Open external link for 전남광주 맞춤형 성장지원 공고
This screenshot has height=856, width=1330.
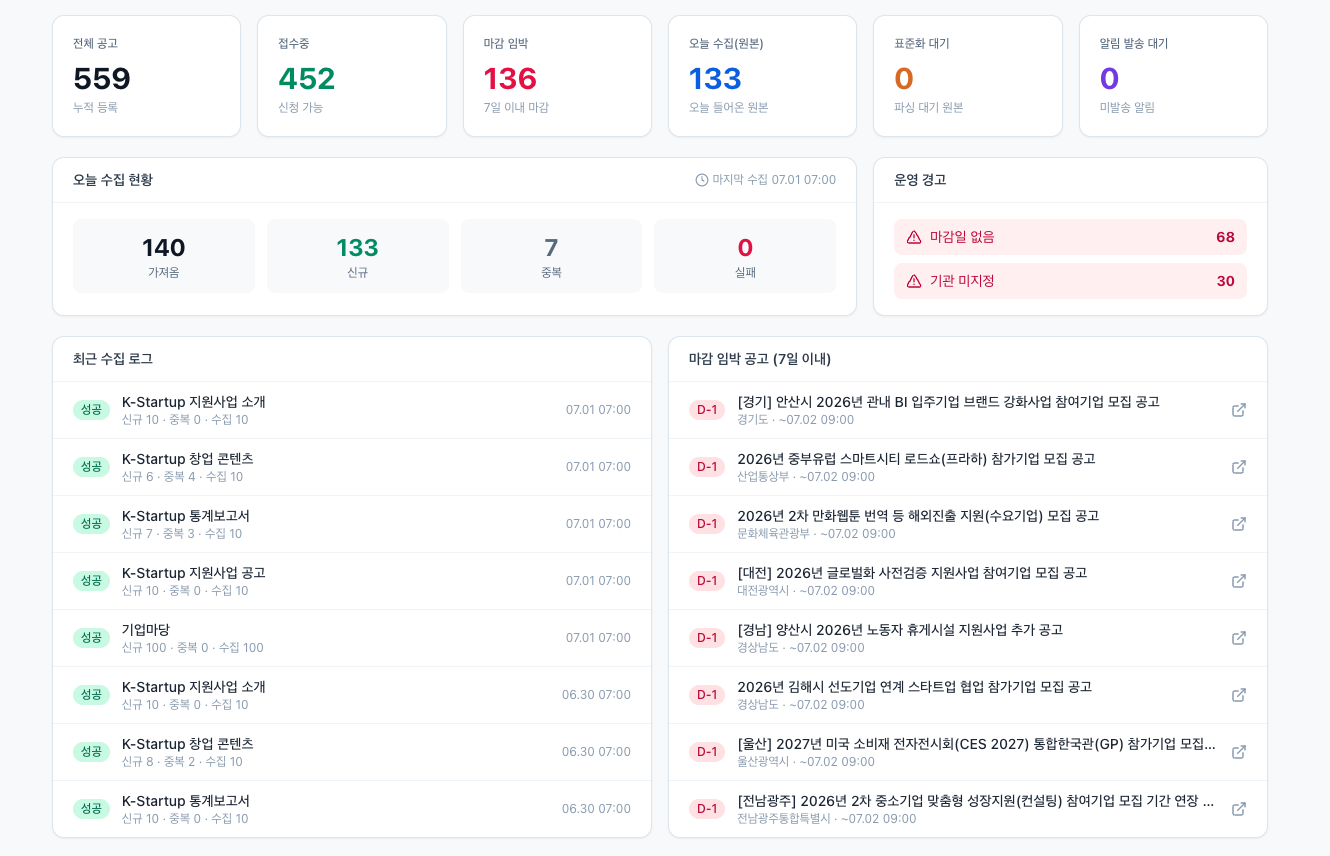coord(1238,809)
